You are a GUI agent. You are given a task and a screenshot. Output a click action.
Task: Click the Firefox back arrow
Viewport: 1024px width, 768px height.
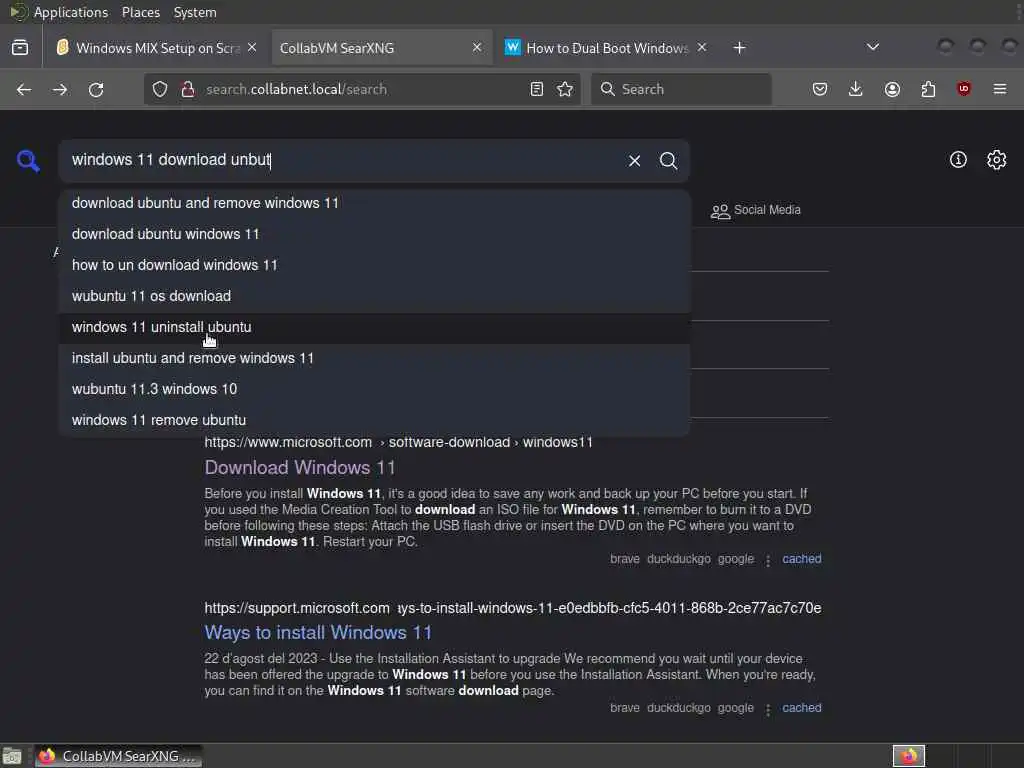pos(24,89)
